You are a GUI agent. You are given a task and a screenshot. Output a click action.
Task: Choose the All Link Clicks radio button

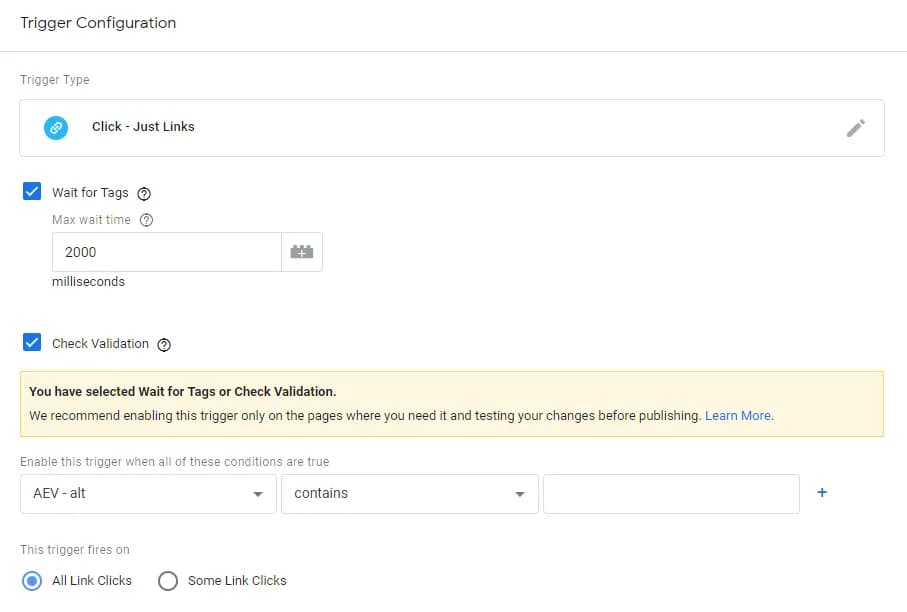point(33,581)
